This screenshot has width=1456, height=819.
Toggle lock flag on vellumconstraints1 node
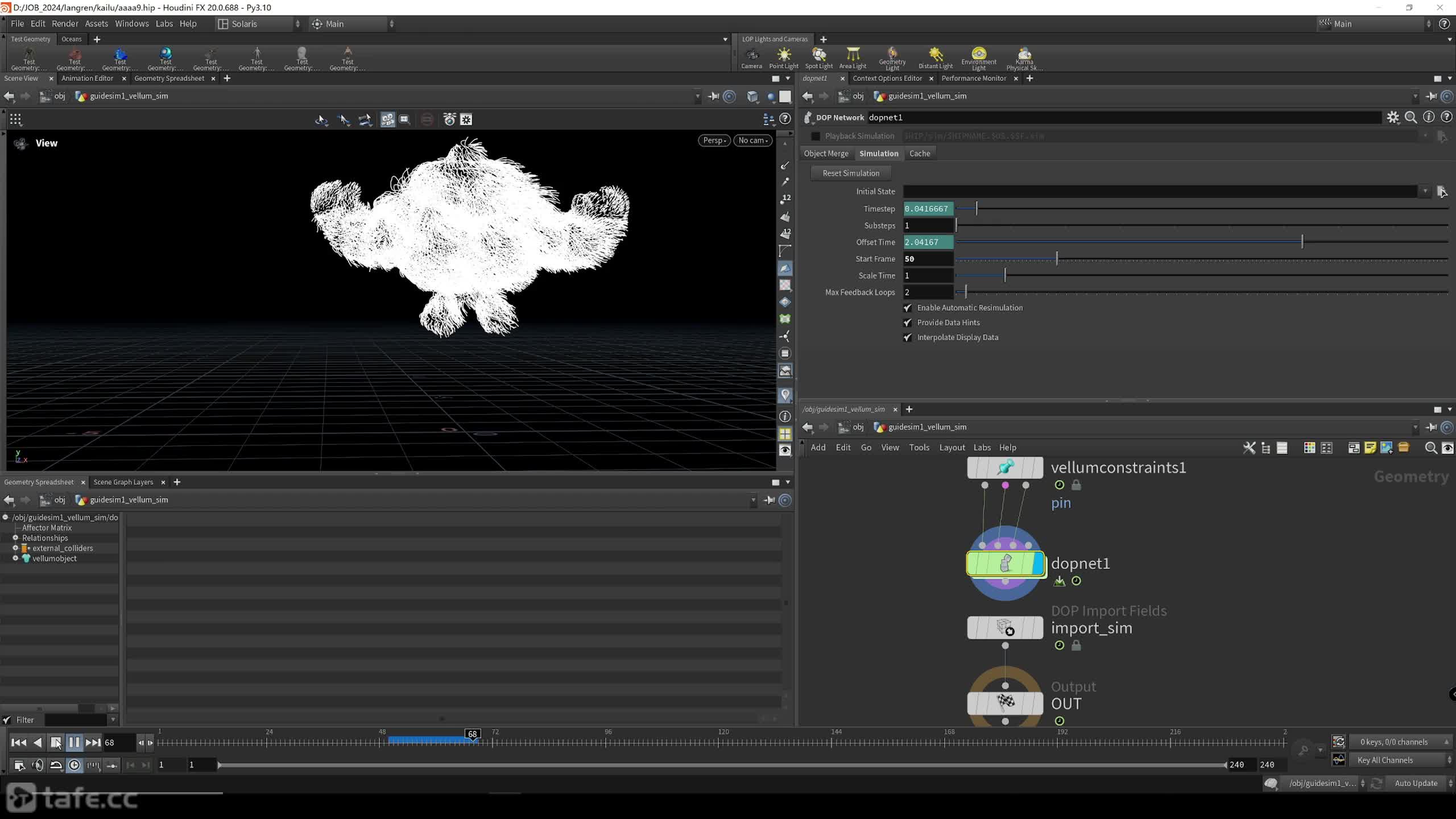1076,485
